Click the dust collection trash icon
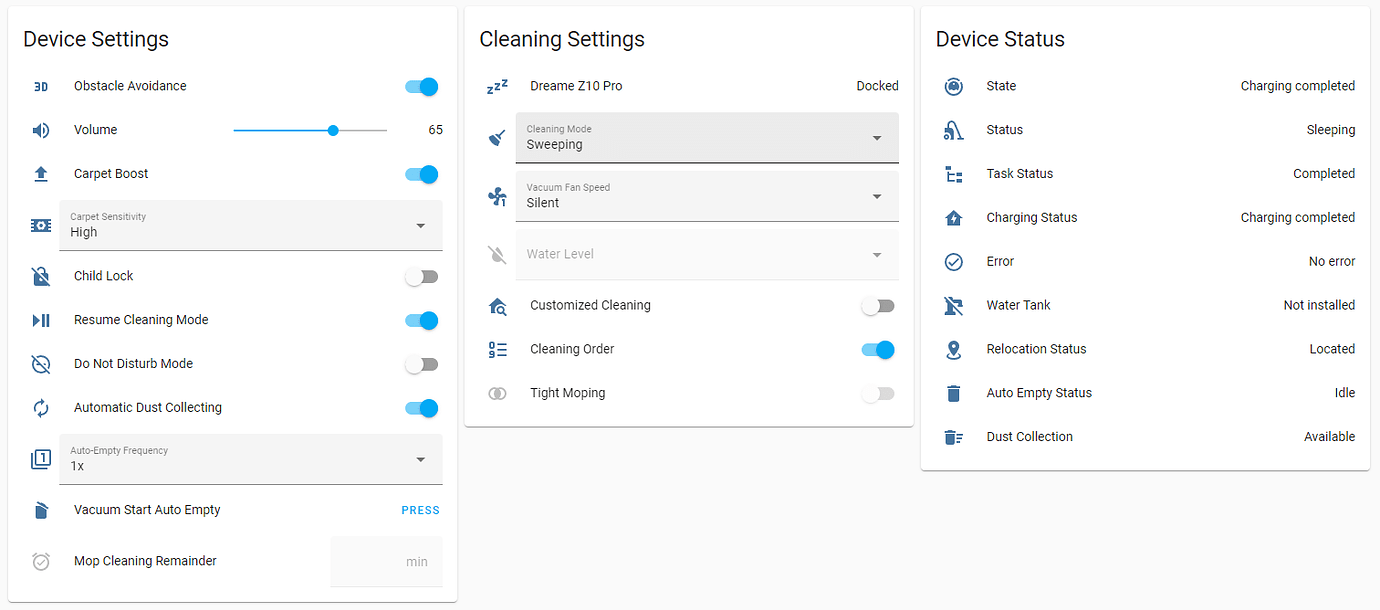The height and width of the screenshot is (610, 1380). pos(953,437)
